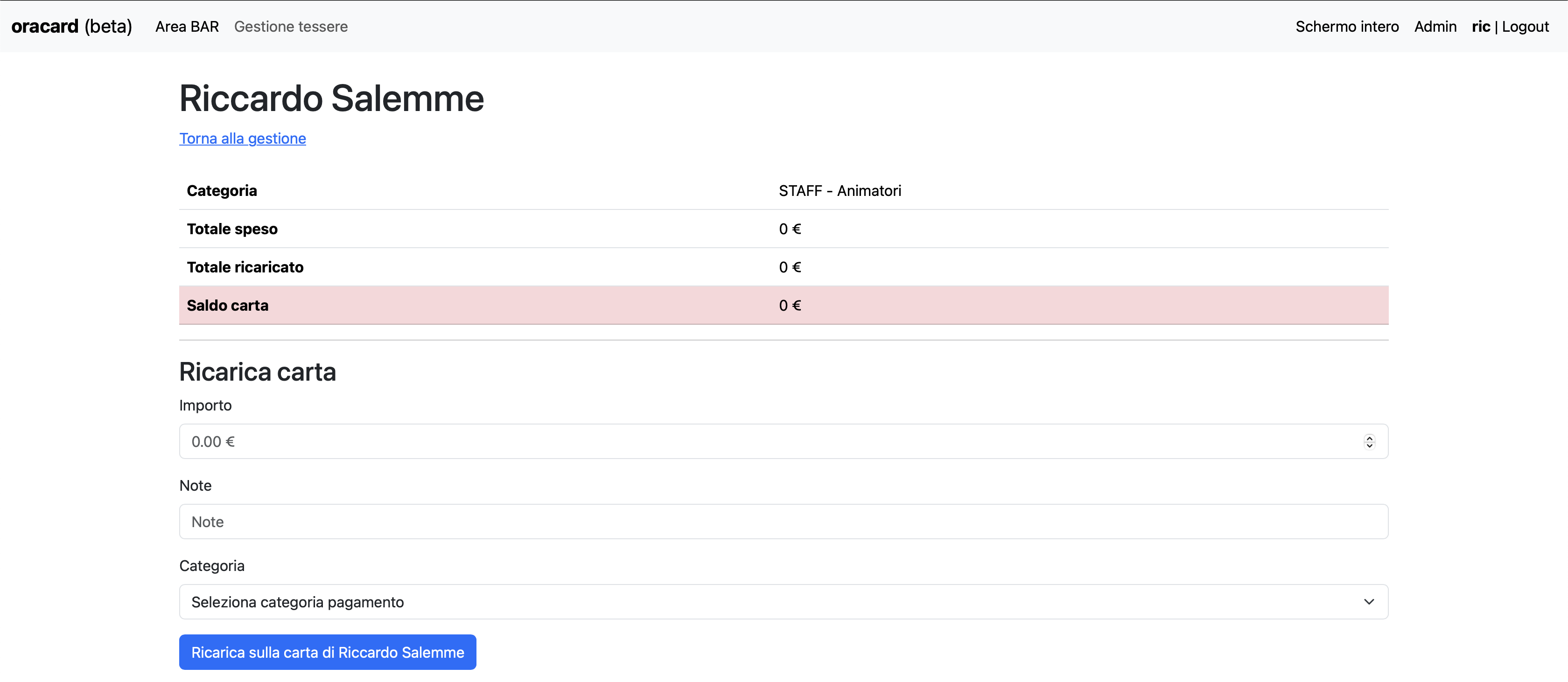Open the Seleziona categoria pagamento dropdown

(784, 602)
